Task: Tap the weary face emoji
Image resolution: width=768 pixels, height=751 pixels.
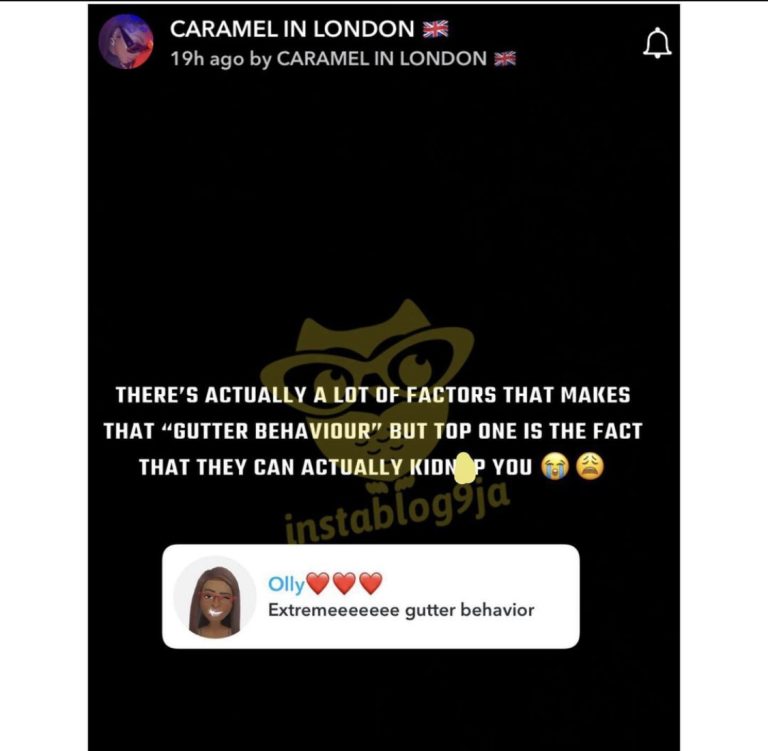Action: 590,466
